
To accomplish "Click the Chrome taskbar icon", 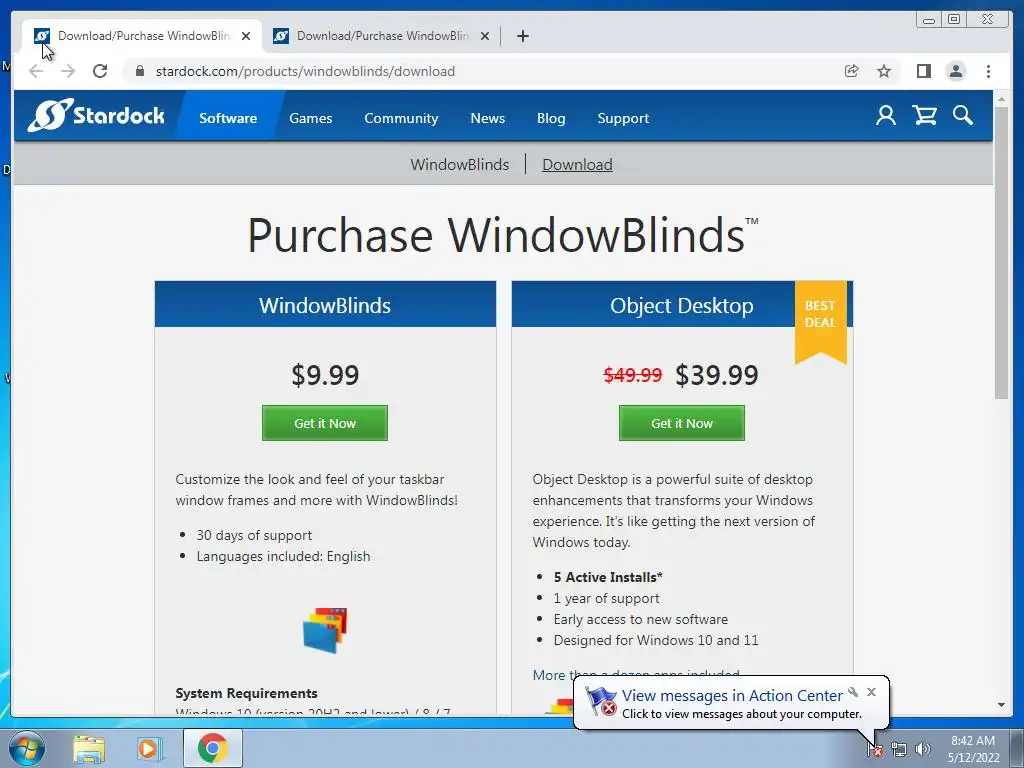I will pos(212,748).
